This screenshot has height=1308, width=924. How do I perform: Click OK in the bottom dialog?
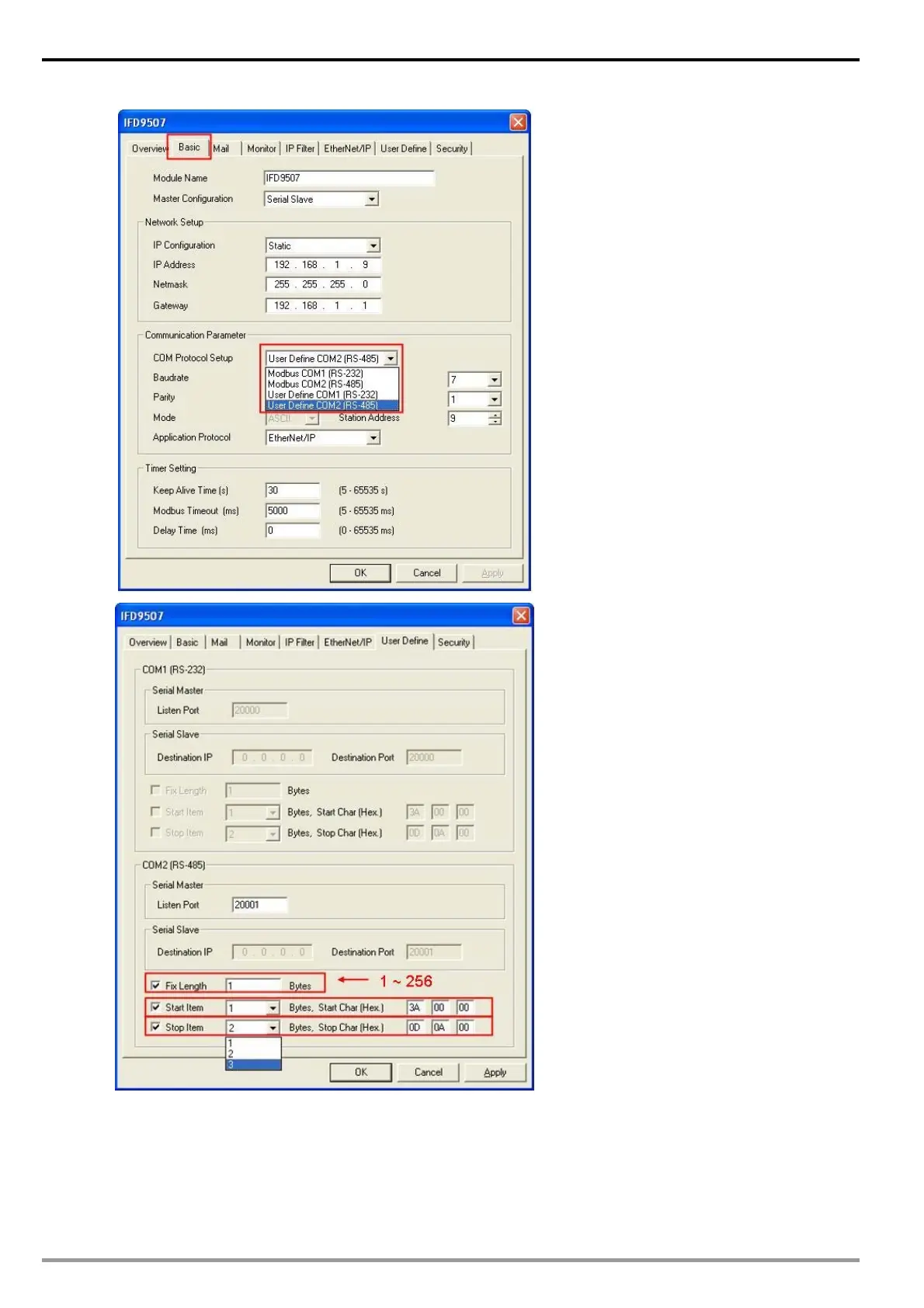coord(361,1072)
